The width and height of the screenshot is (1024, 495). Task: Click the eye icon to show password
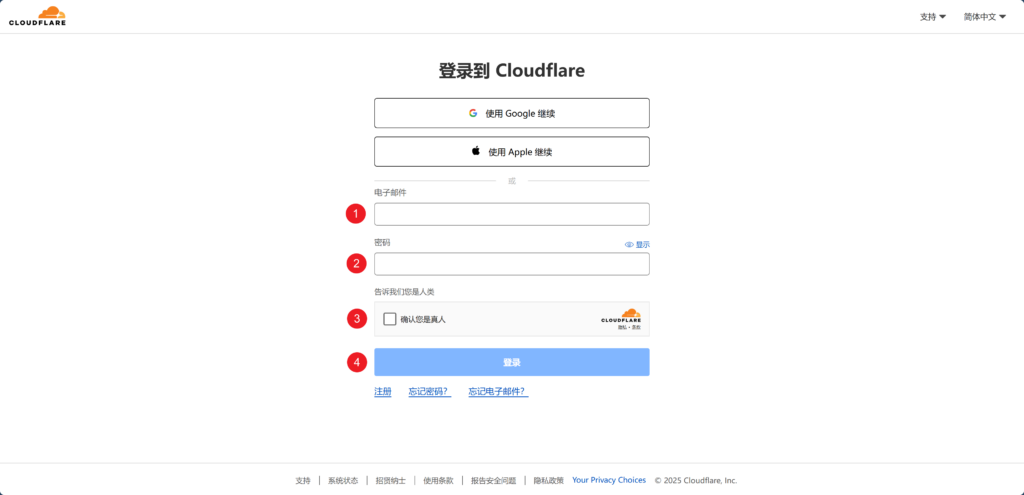(x=629, y=244)
